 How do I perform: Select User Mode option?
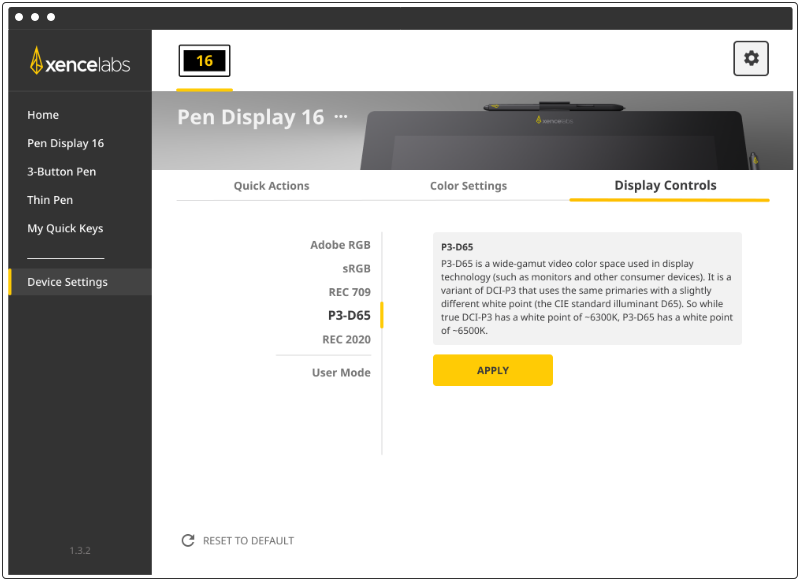tap(341, 373)
